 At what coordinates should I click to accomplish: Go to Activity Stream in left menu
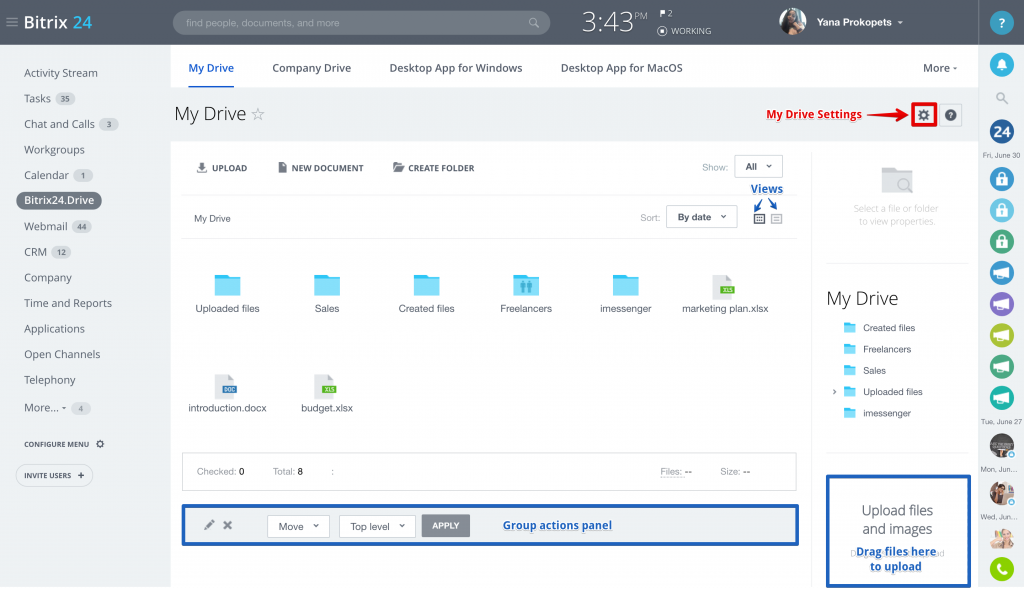click(x=61, y=73)
